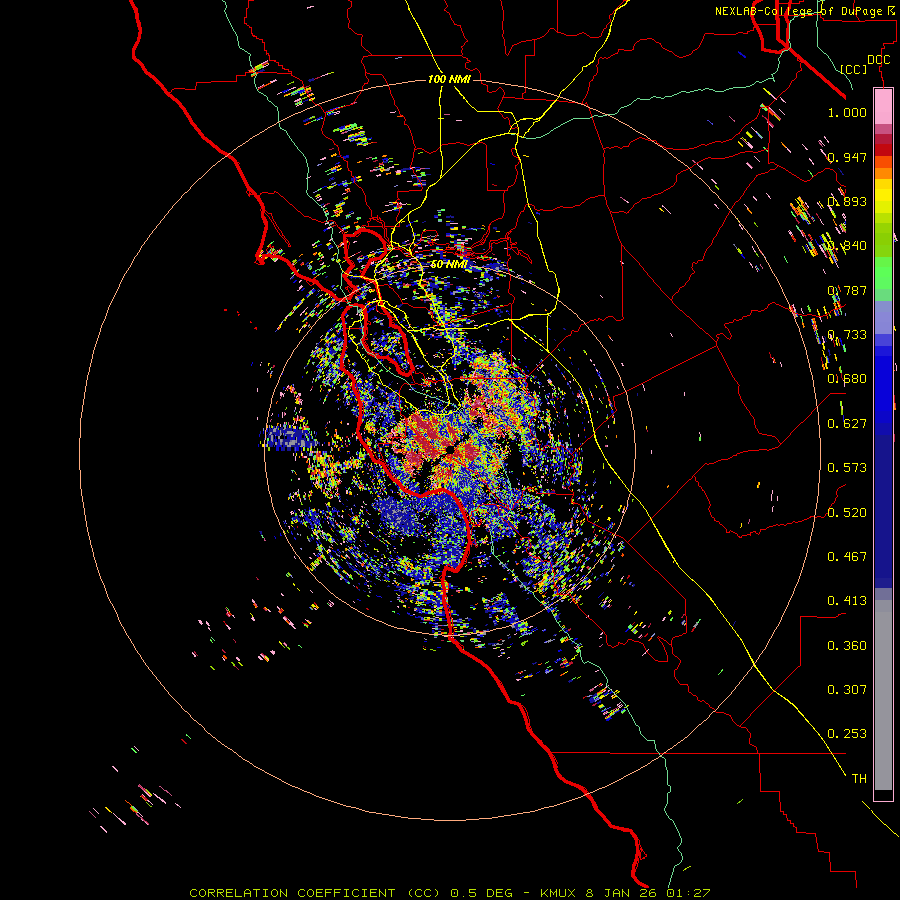
Task: Pick the light periwinkle color bar segment
Action: pyautogui.click(x=883, y=317)
